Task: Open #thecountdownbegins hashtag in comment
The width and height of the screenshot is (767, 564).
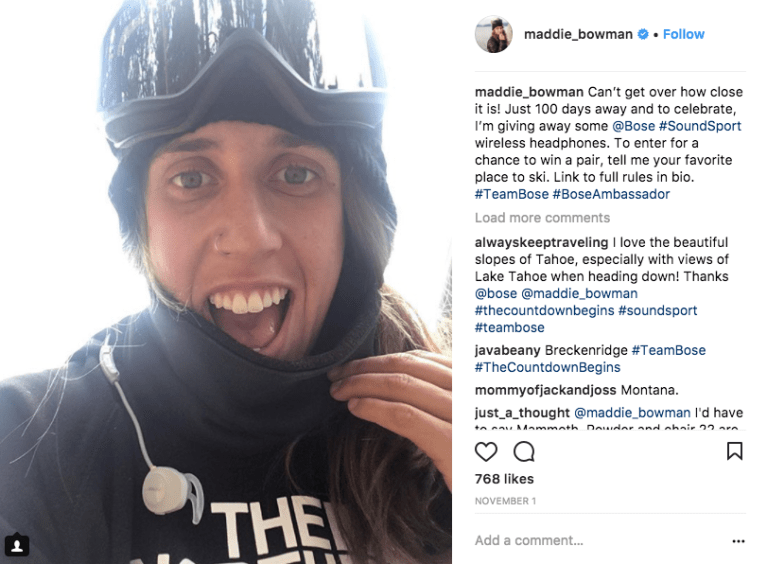Action: (544, 311)
